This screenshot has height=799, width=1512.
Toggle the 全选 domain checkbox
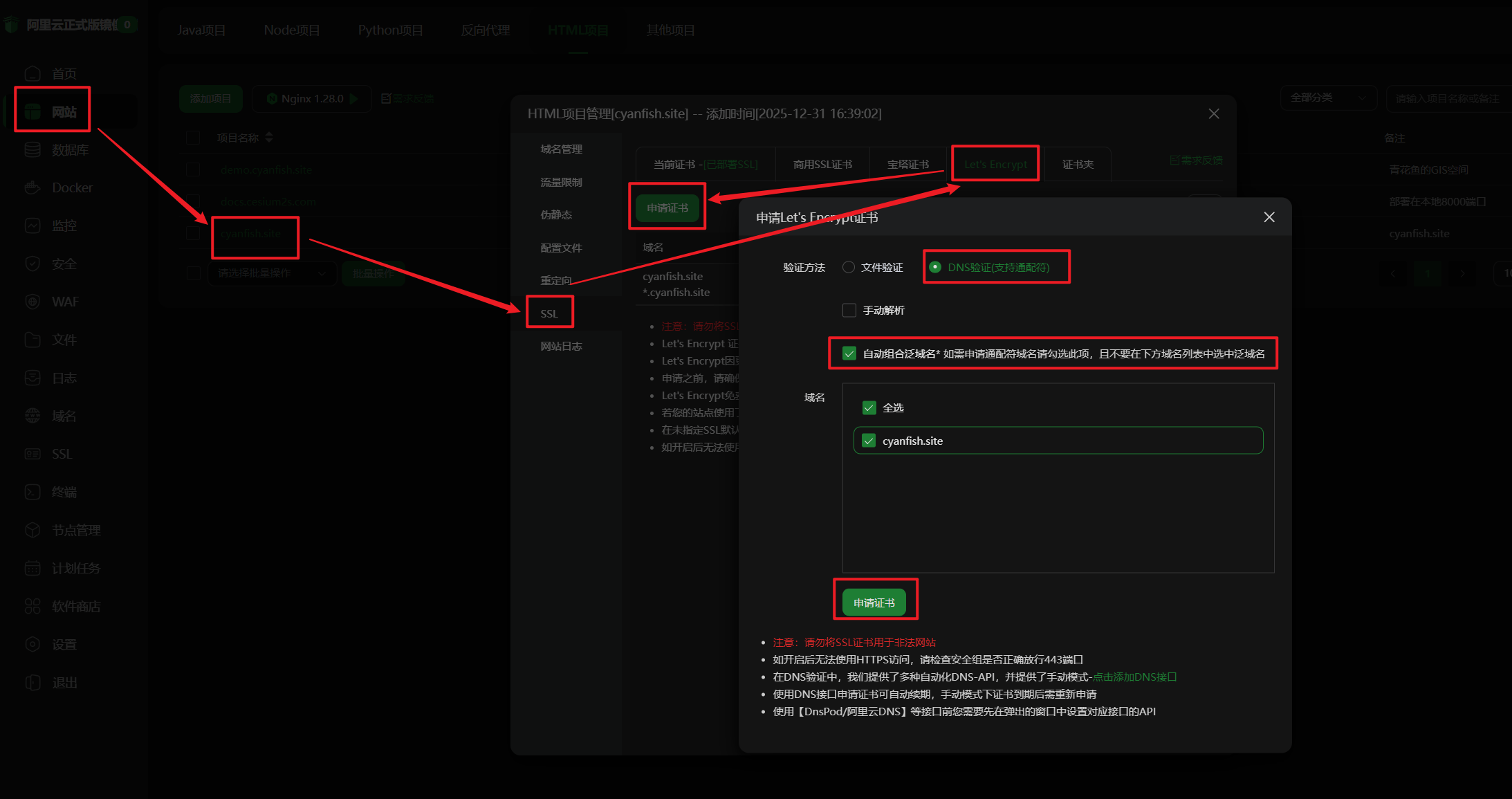[x=869, y=407]
